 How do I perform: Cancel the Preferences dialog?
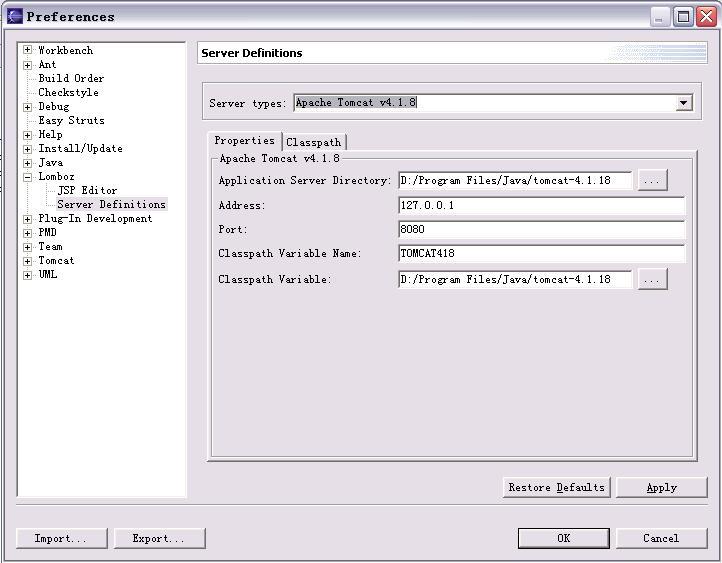point(662,538)
